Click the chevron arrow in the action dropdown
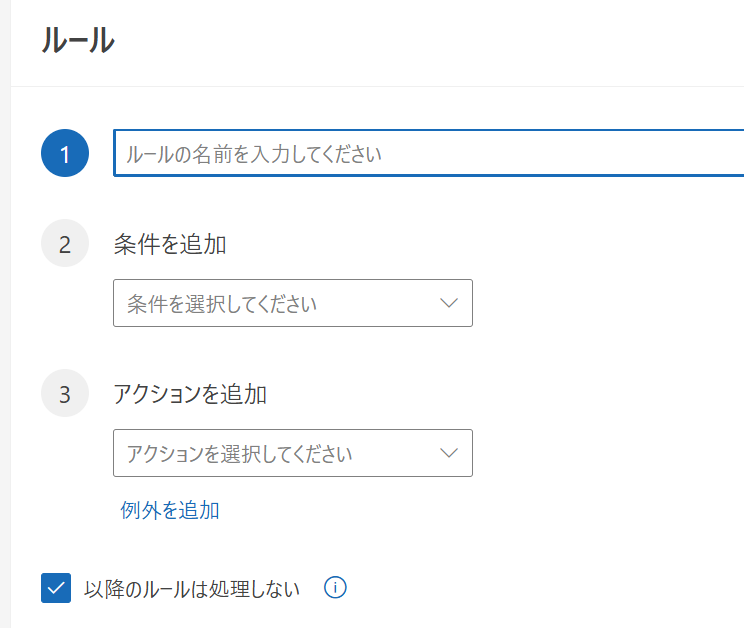744x628 pixels. click(449, 453)
